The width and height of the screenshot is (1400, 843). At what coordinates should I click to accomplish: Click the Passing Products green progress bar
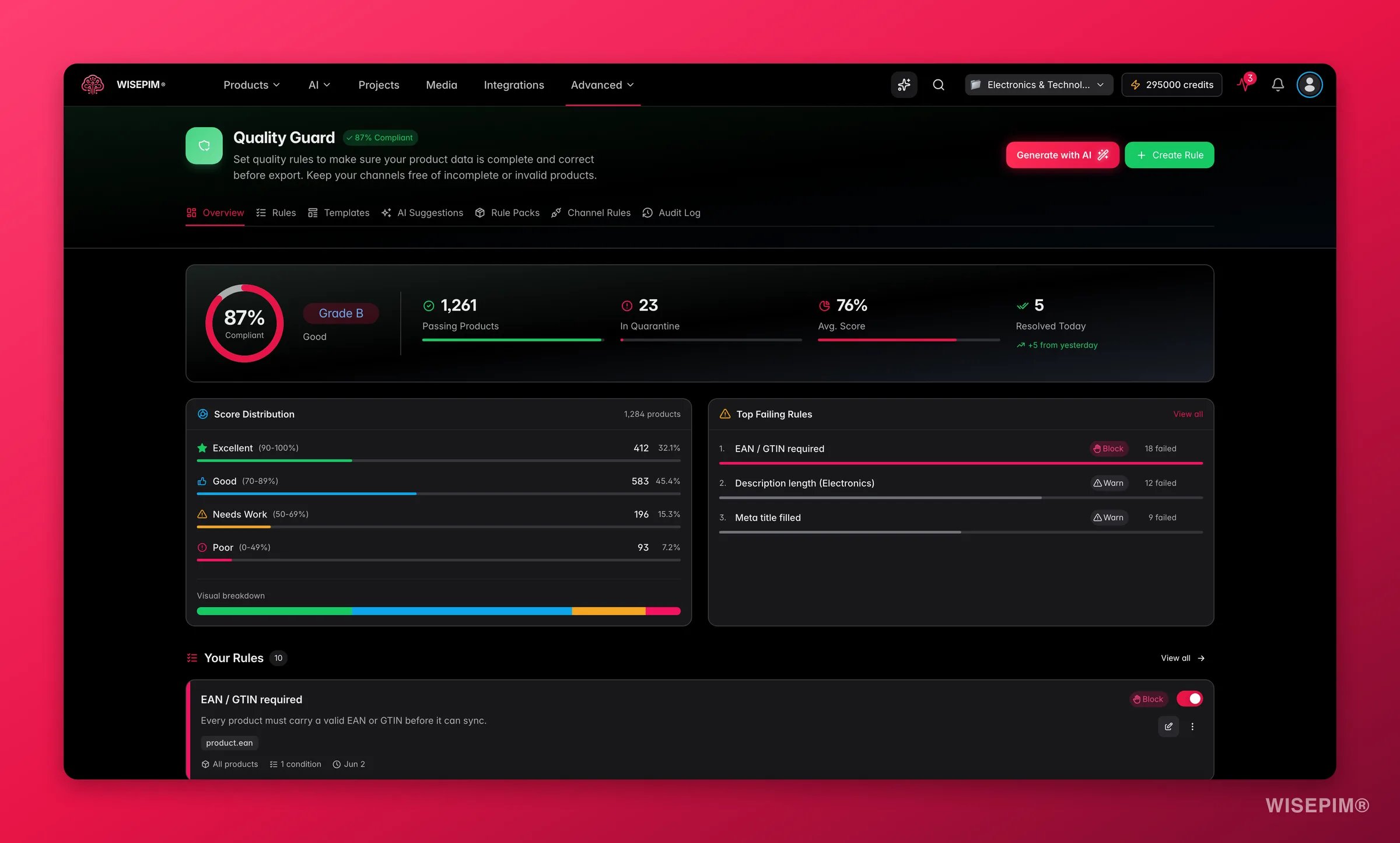coord(512,340)
